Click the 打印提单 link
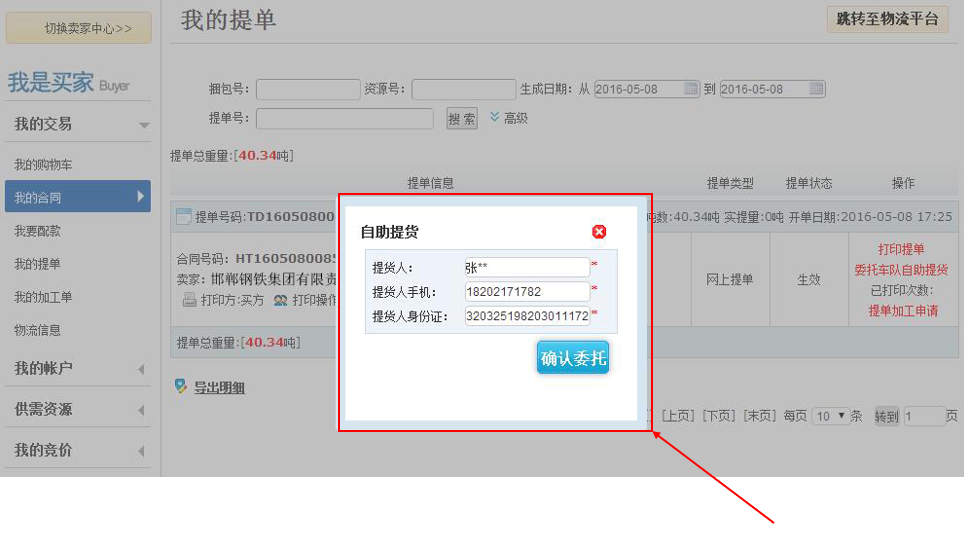The height and width of the screenshot is (538, 964). tap(901, 249)
